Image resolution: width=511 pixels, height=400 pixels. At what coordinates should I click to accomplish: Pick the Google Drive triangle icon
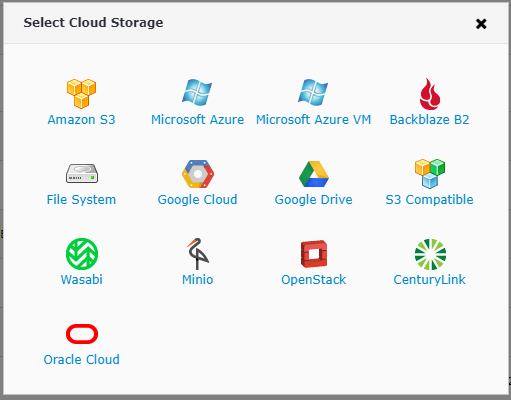(314, 174)
